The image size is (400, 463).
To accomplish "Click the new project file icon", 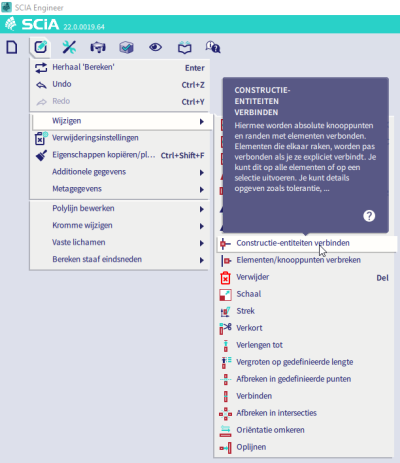I will click(x=12, y=47).
